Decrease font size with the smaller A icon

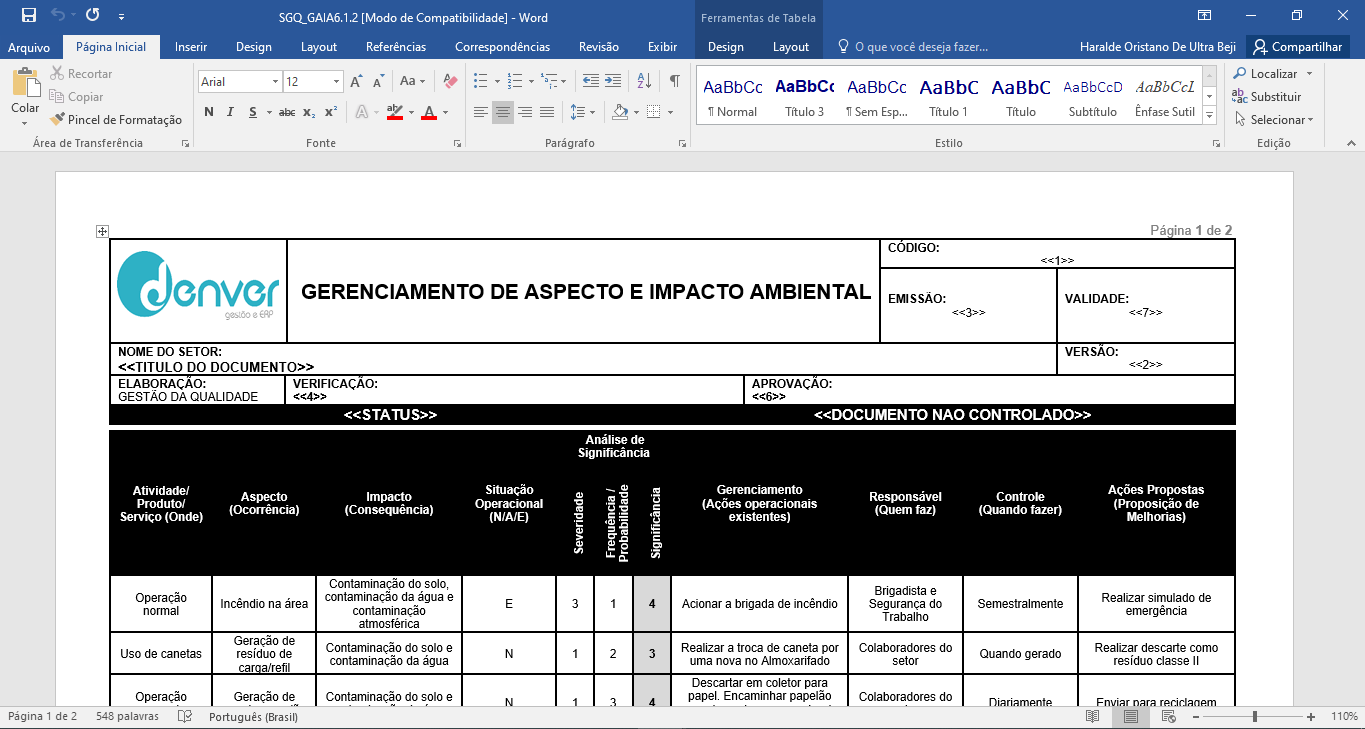point(380,82)
